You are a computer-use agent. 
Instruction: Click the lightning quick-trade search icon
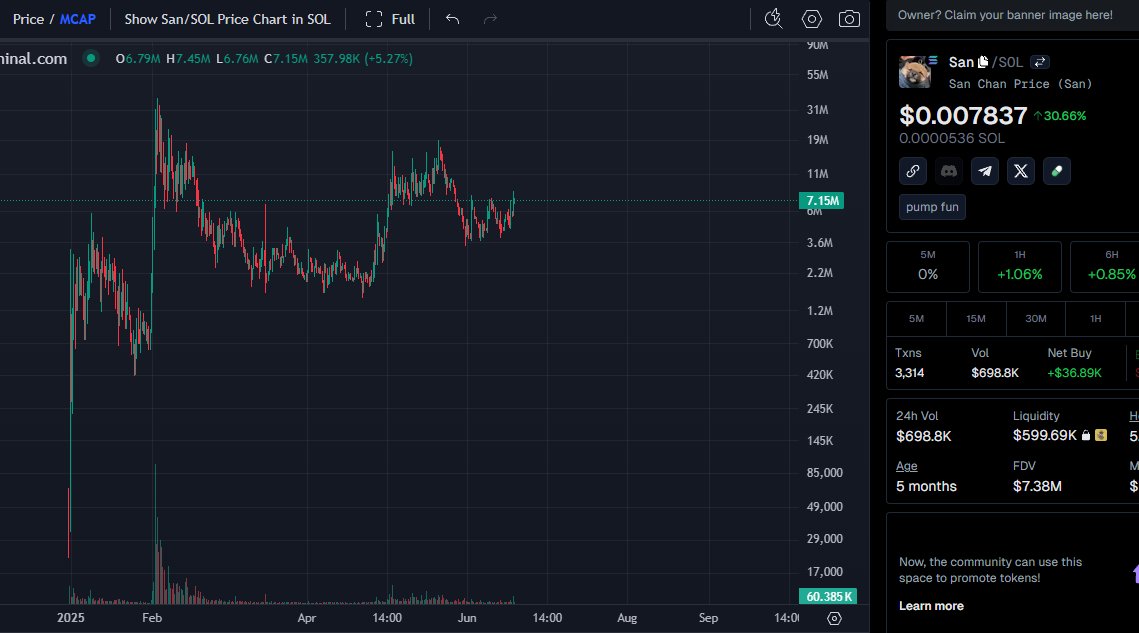[773, 18]
